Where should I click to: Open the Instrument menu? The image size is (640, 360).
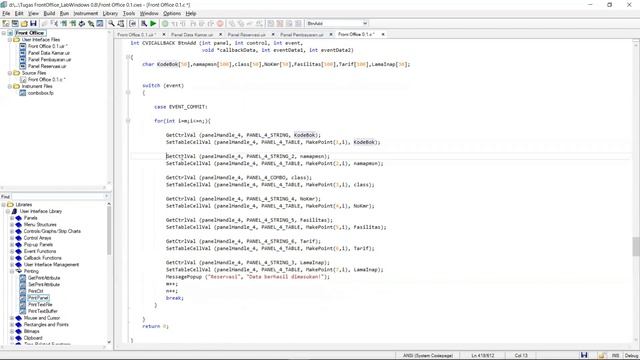pos(86,13)
